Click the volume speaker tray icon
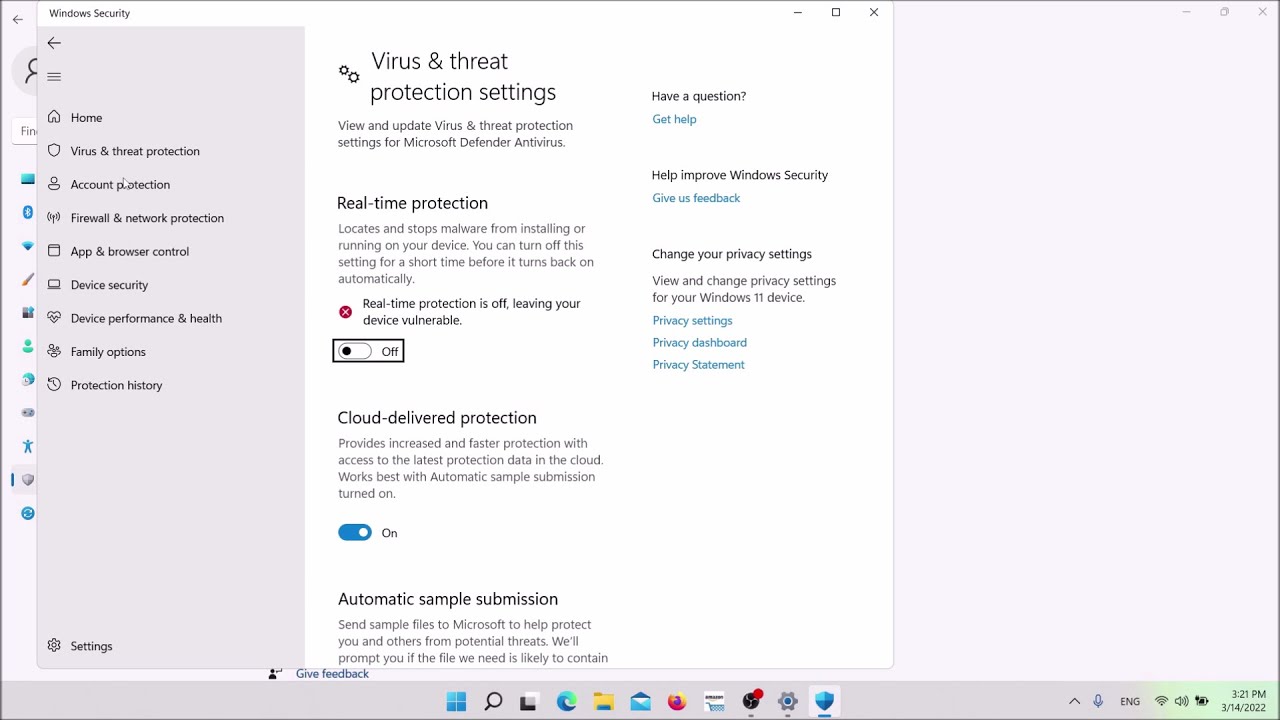This screenshot has width=1280, height=720. tap(1182, 702)
